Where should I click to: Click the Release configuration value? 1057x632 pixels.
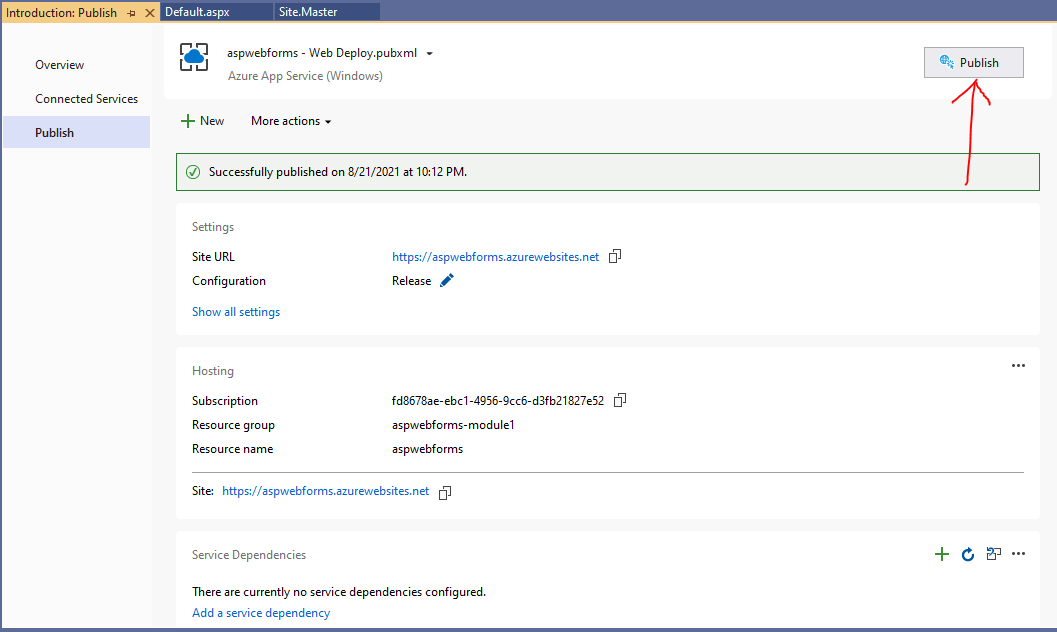point(411,281)
